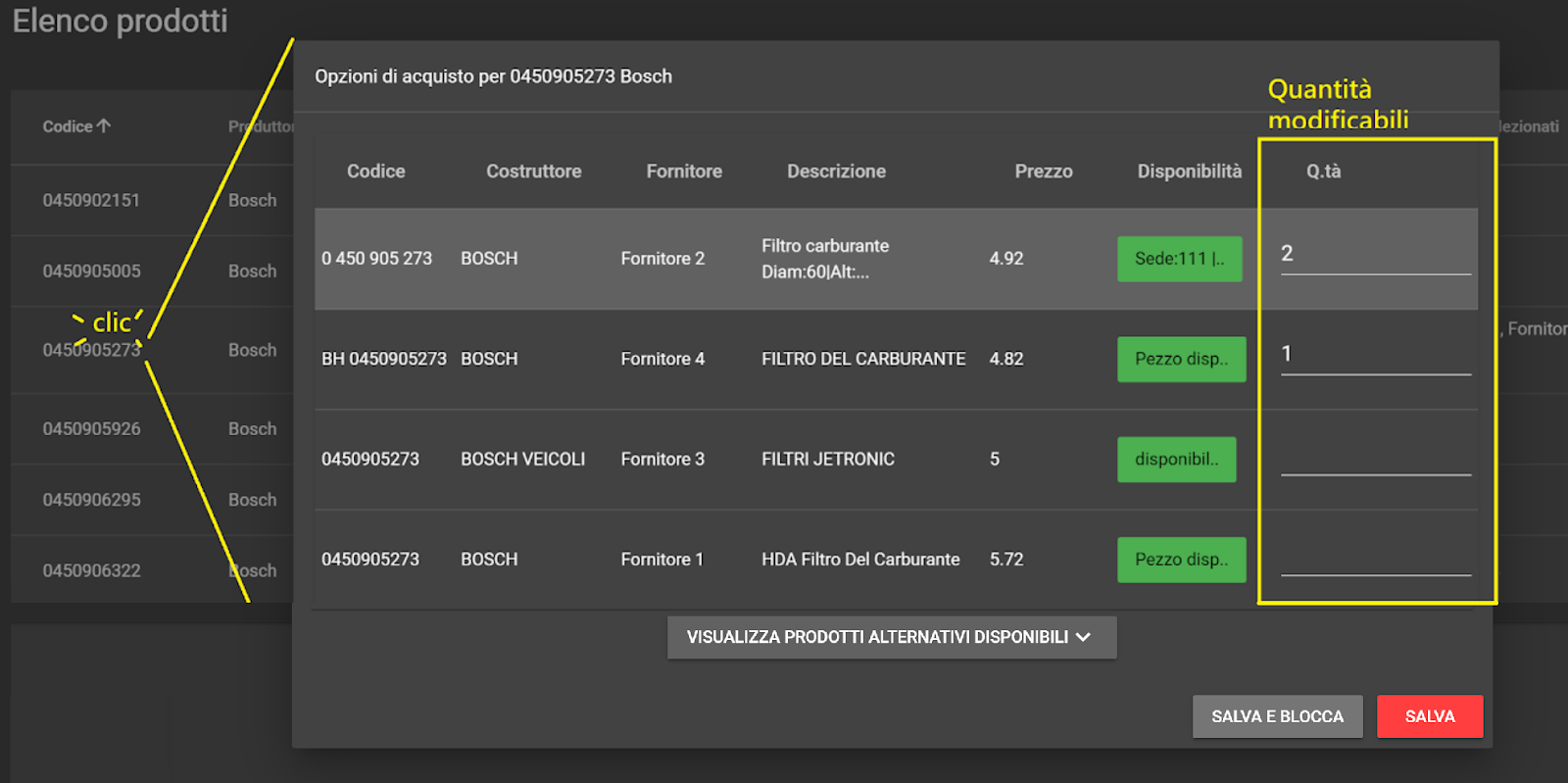
Task: Click Bosch producer in 0450905926 row
Action: 252,428
